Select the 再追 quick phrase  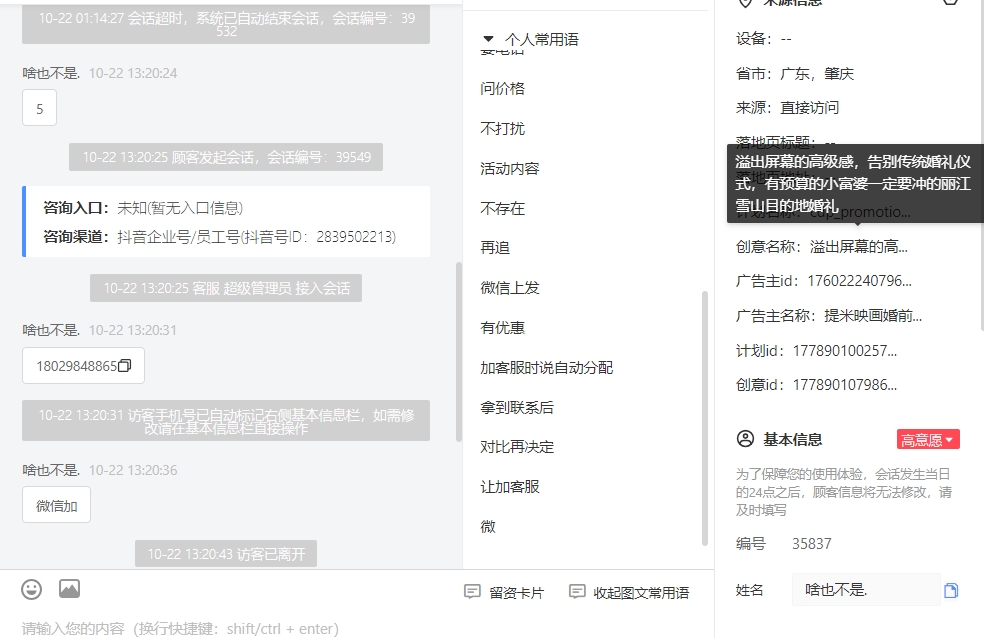pyautogui.click(x=495, y=248)
